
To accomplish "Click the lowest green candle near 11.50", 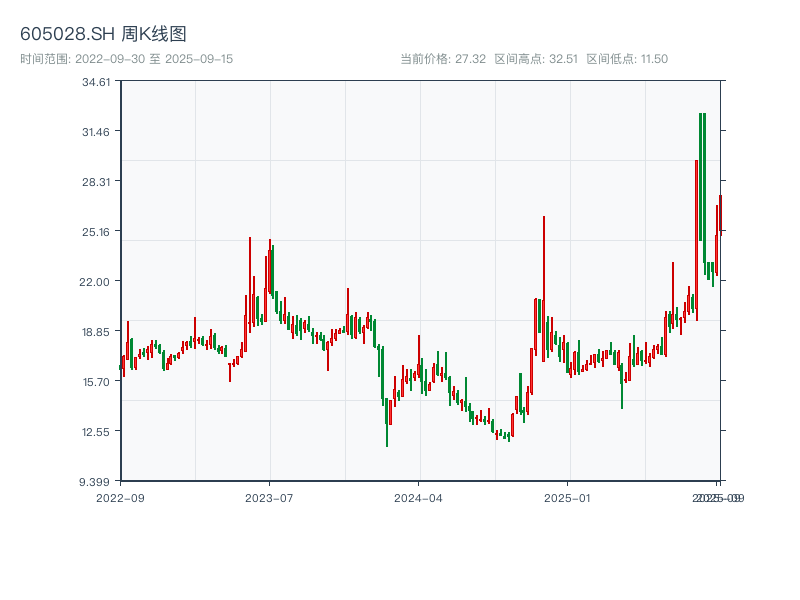I will tap(387, 422).
